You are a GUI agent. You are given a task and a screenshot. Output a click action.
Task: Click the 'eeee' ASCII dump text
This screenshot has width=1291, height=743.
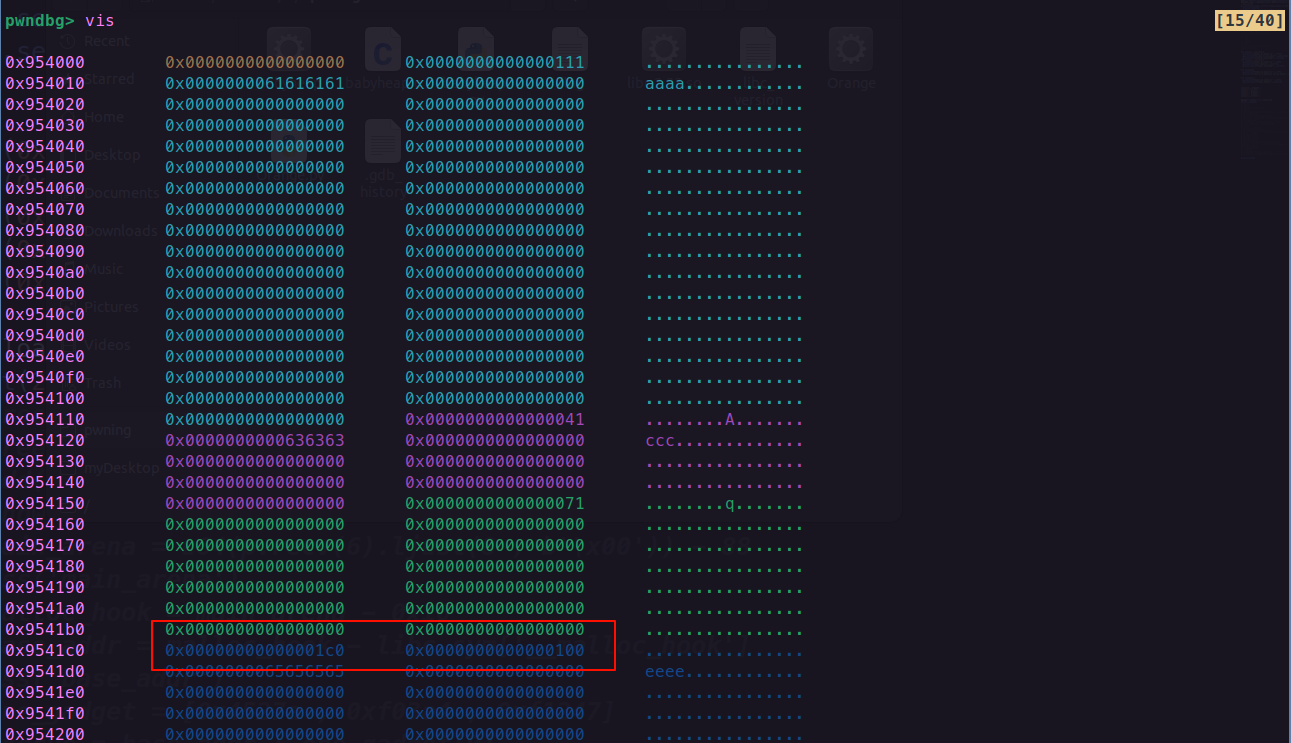point(665,671)
